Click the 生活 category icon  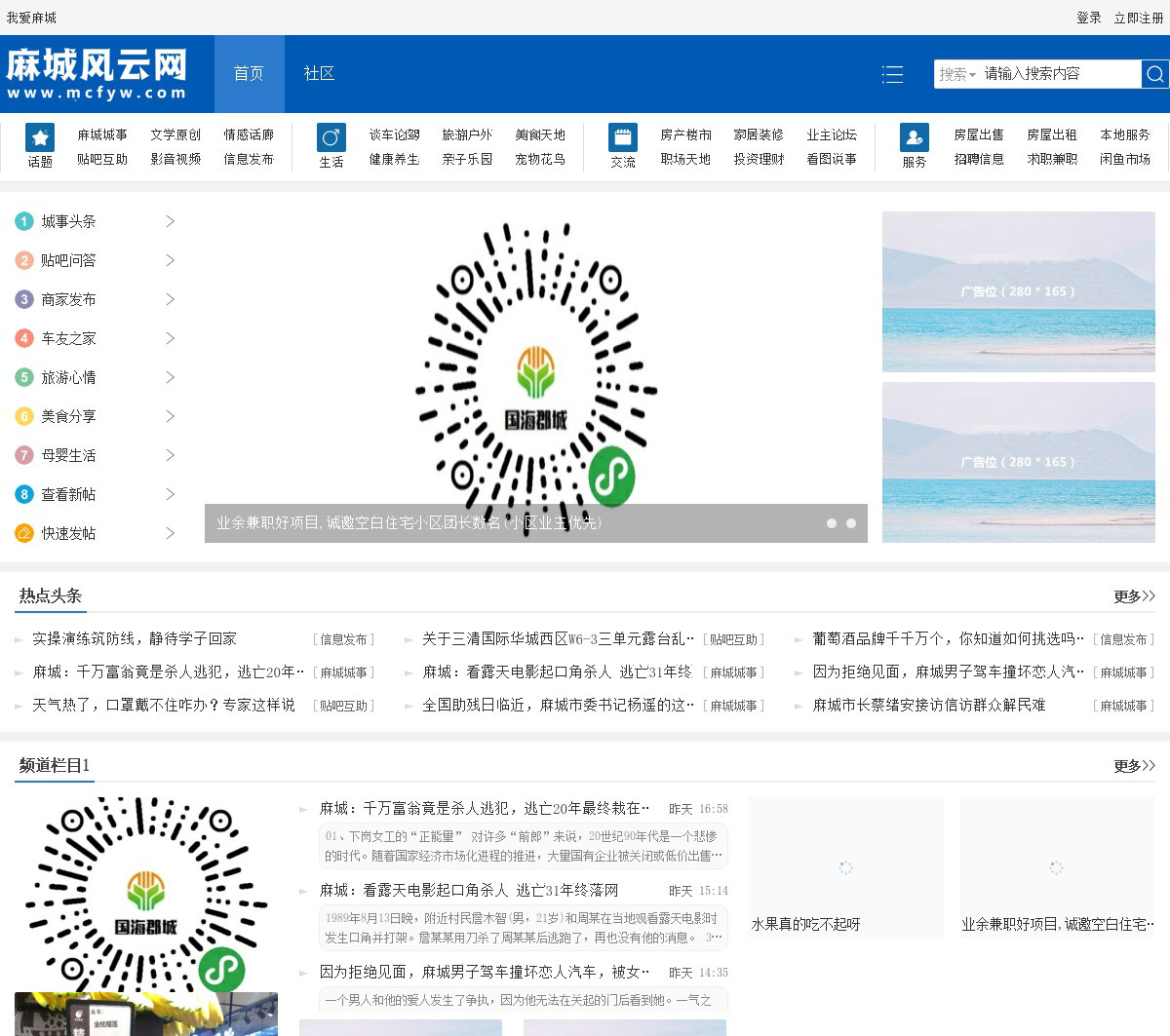331,137
